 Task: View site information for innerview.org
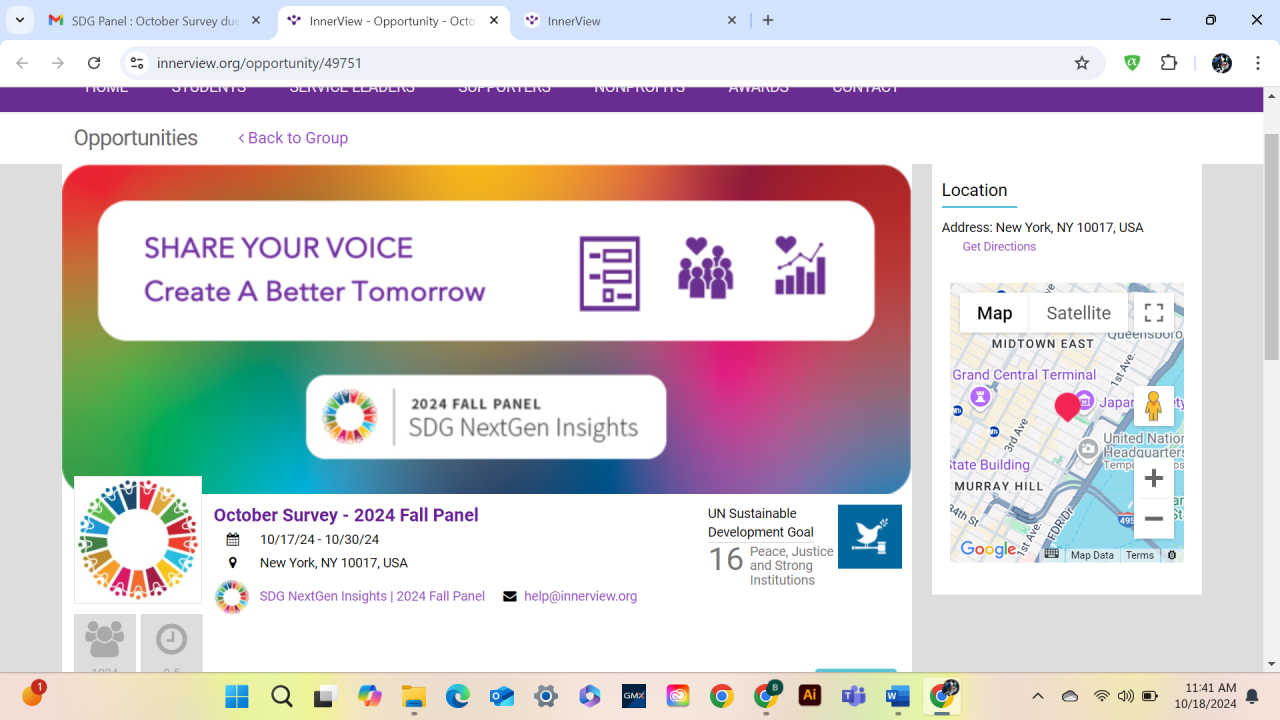[138, 63]
